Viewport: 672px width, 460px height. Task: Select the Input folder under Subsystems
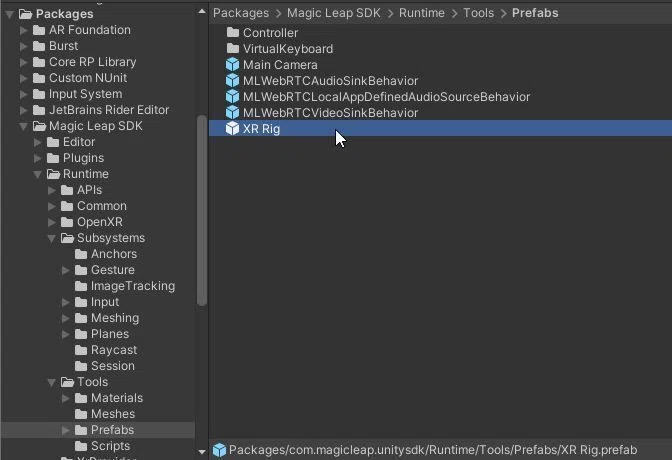click(x=105, y=302)
